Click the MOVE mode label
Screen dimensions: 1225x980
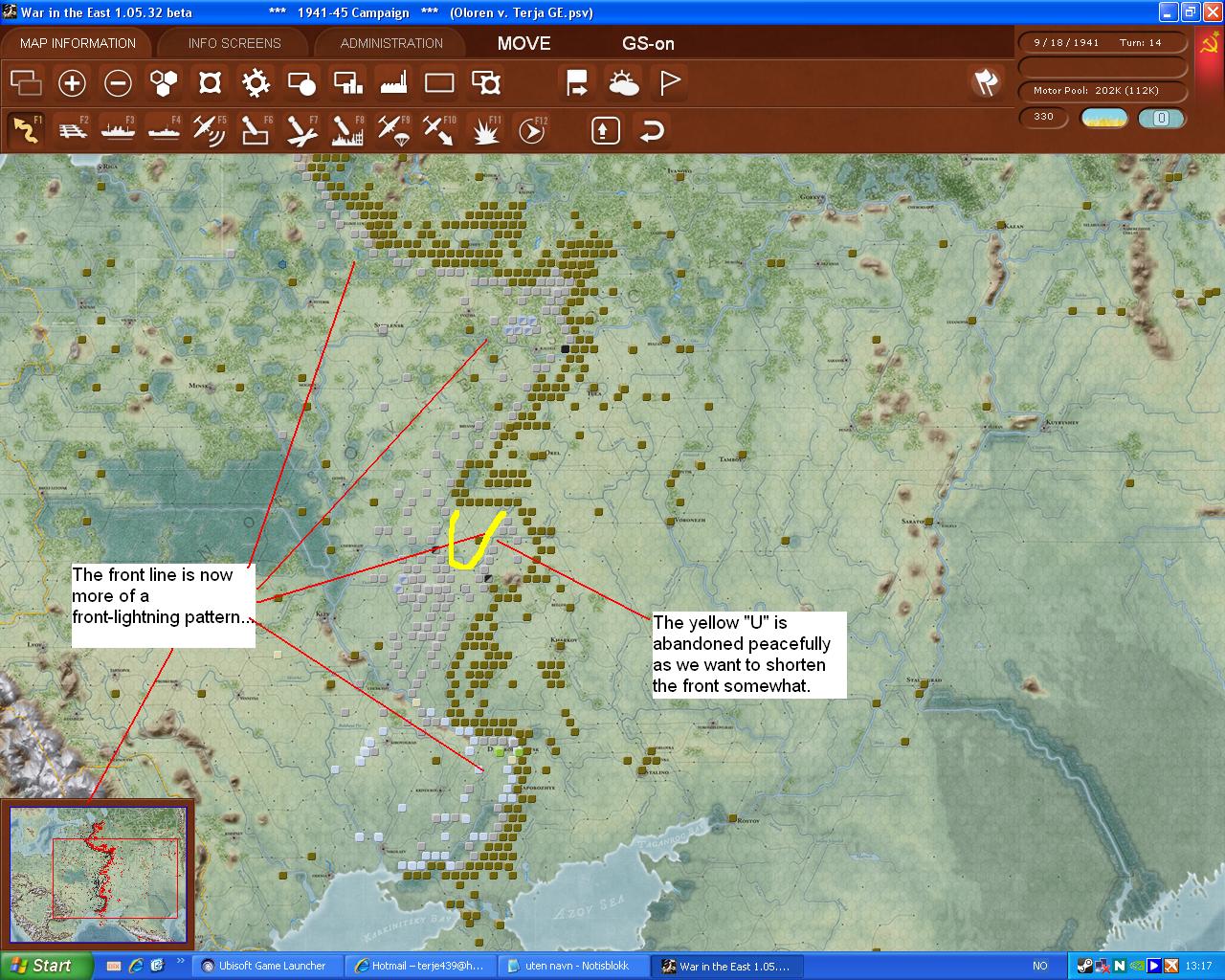tap(523, 43)
